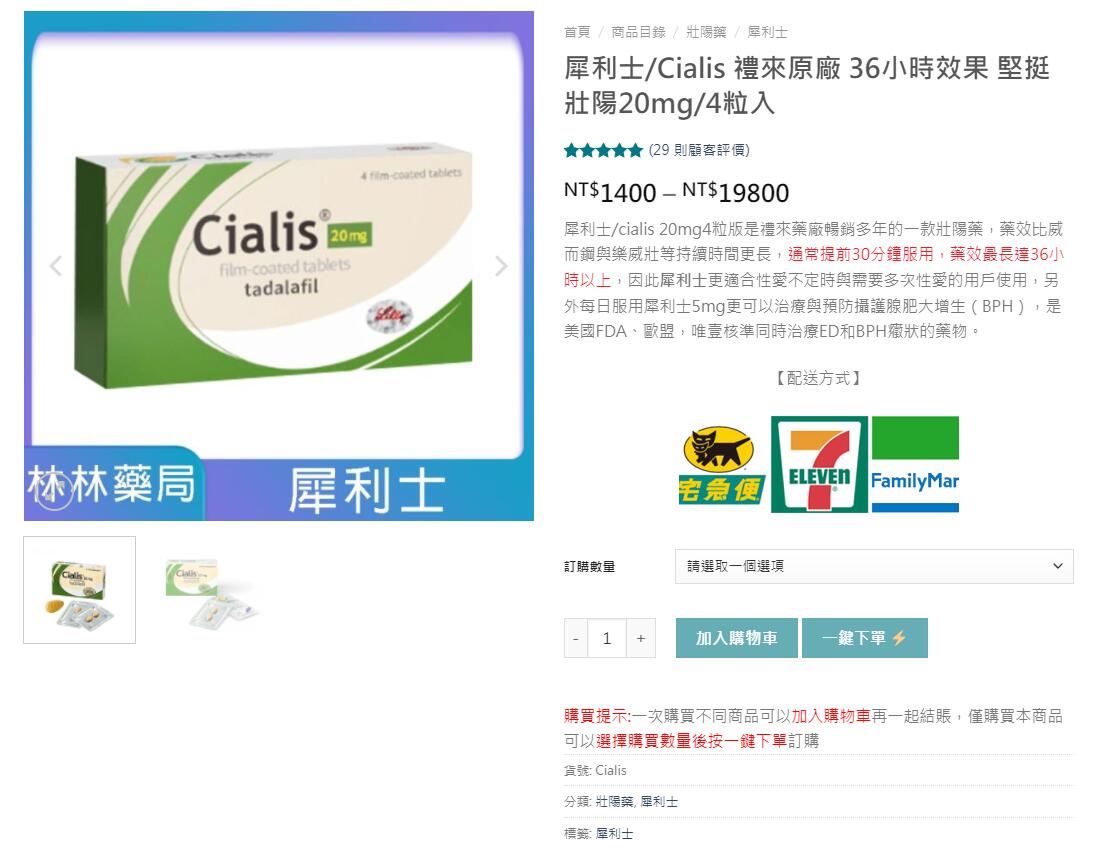Open 壯陽藥 breadcrumb link
Image resolution: width=1097 pixels, height=848 pixels.
click(x=706, y=32)
